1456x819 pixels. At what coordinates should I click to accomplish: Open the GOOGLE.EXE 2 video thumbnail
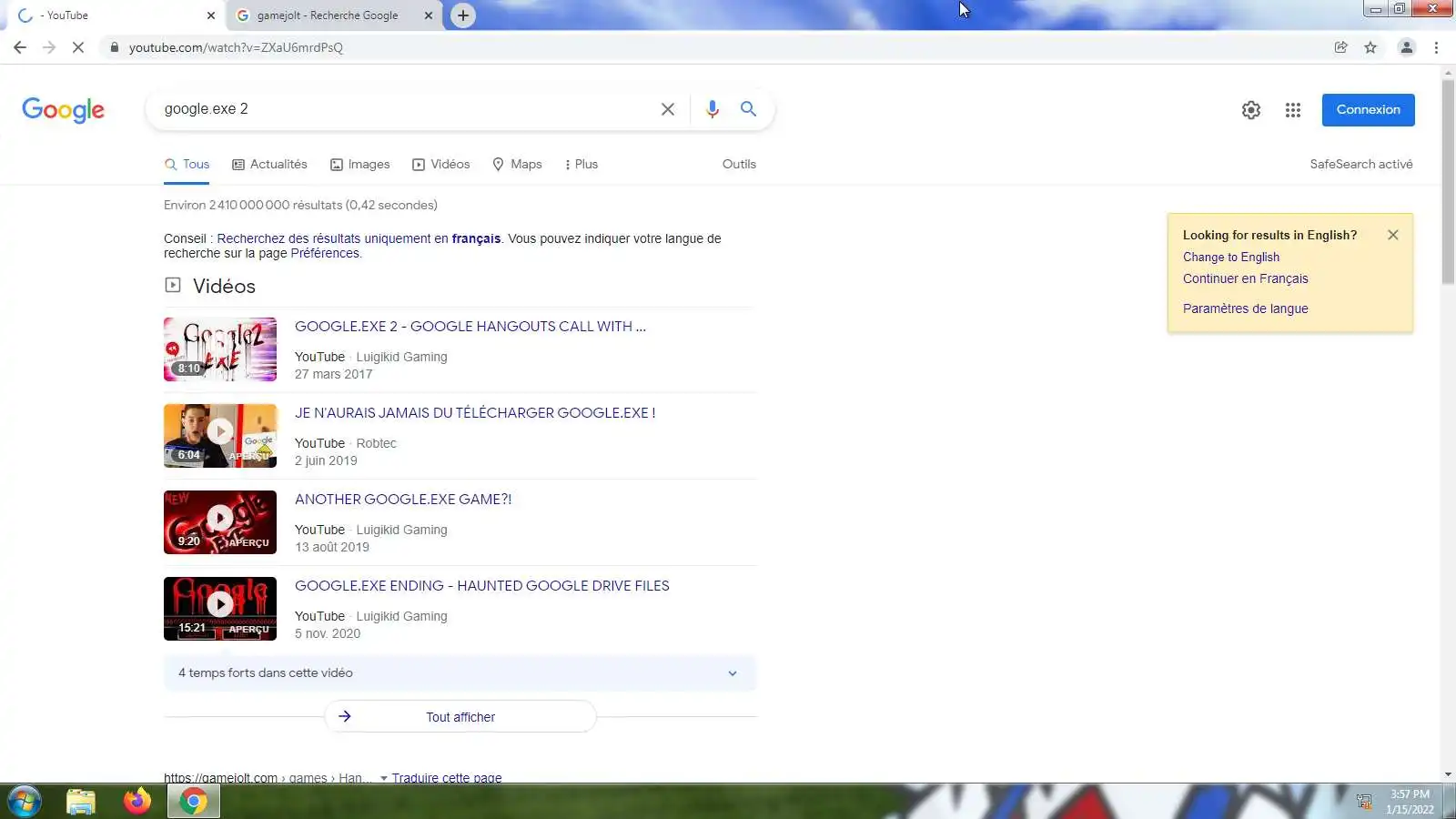220,349
